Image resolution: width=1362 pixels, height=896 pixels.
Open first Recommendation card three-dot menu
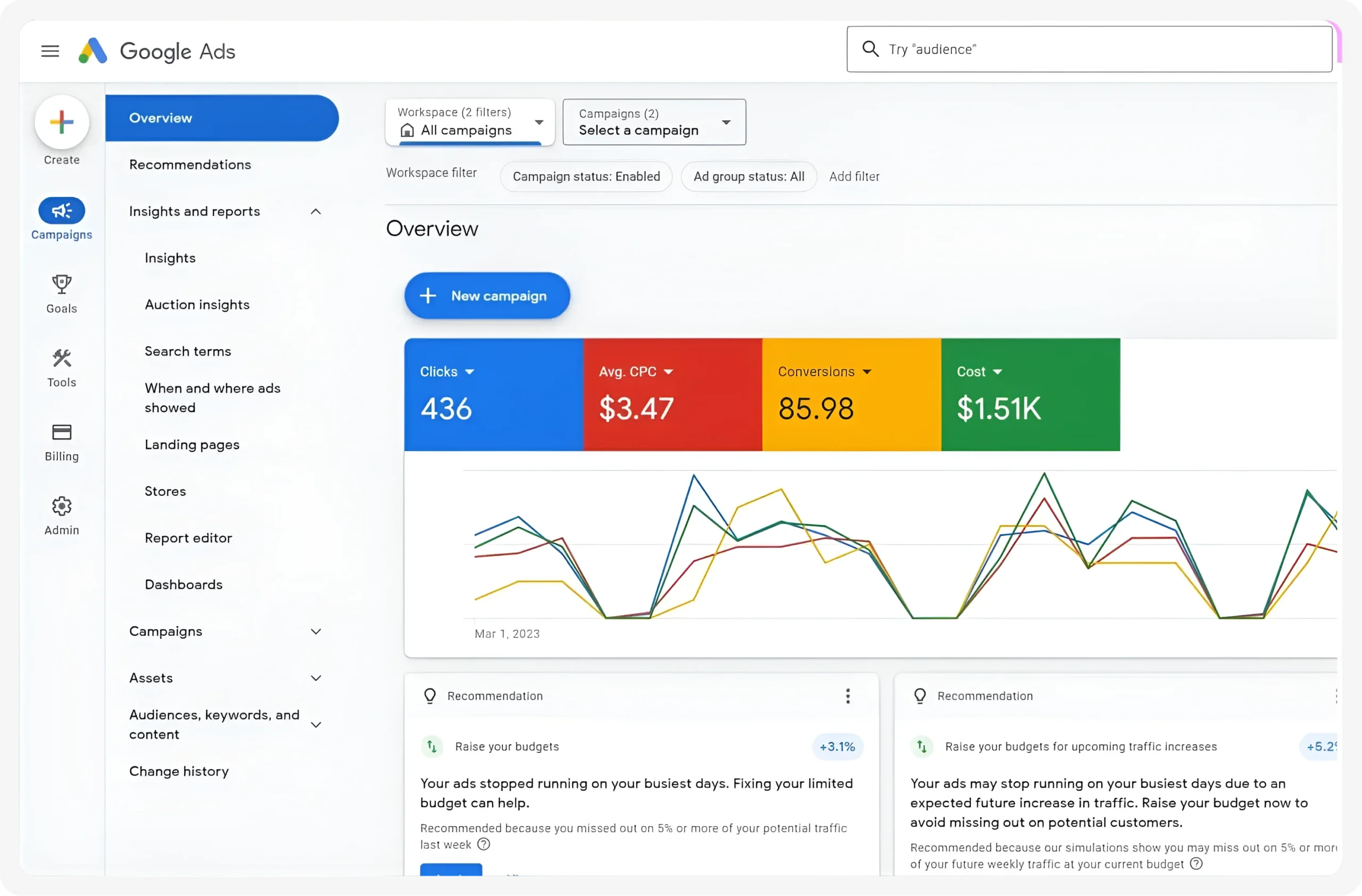[848, 695]
